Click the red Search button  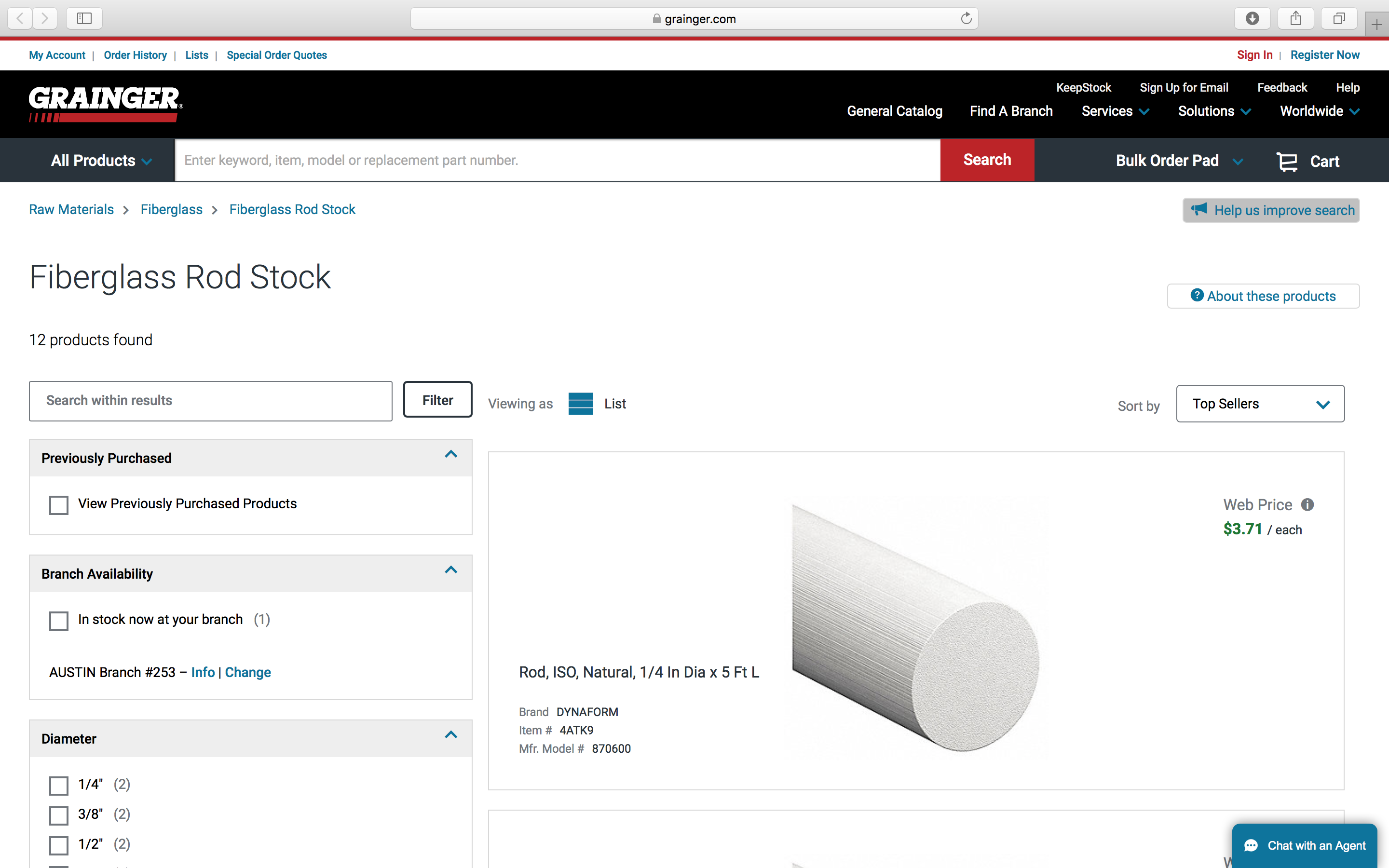point(987,160)
